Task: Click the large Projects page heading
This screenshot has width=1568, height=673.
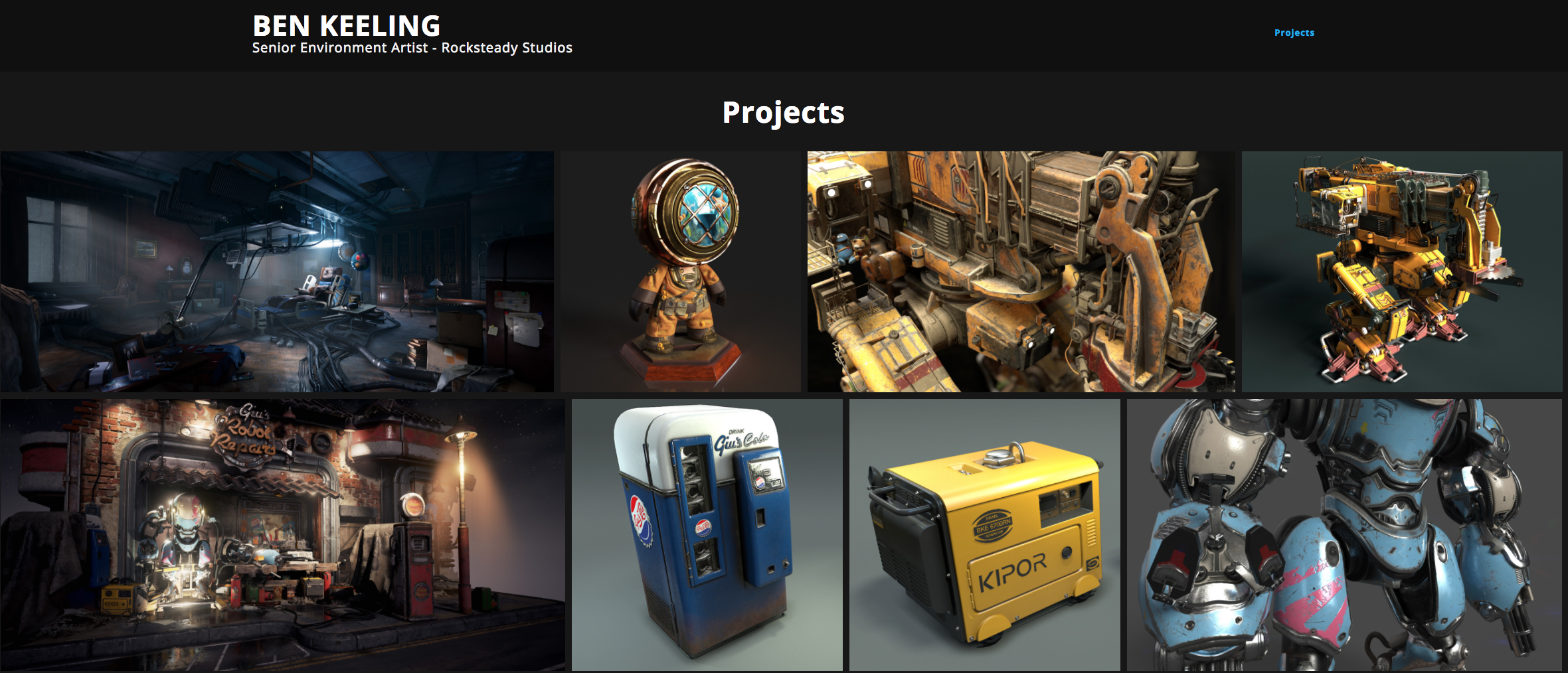Action: [783, 112]
